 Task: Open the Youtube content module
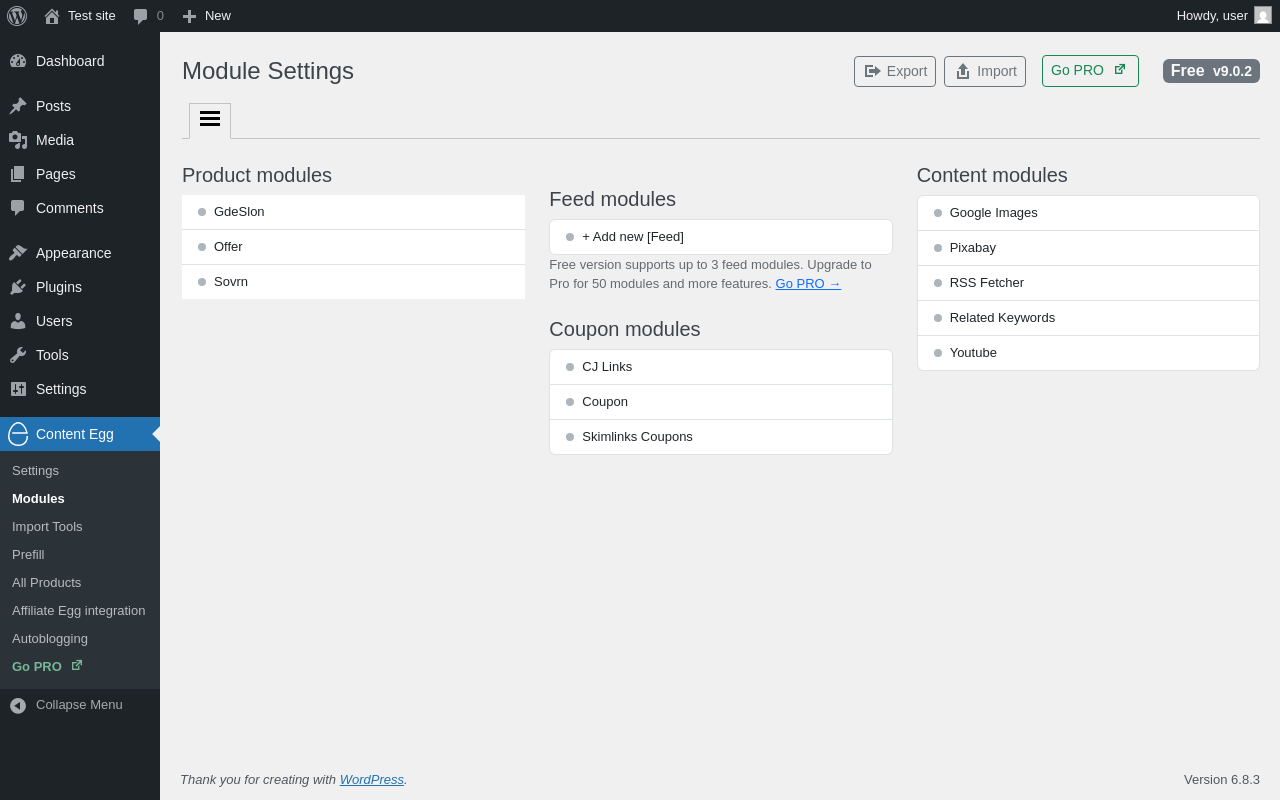[973, 353]
